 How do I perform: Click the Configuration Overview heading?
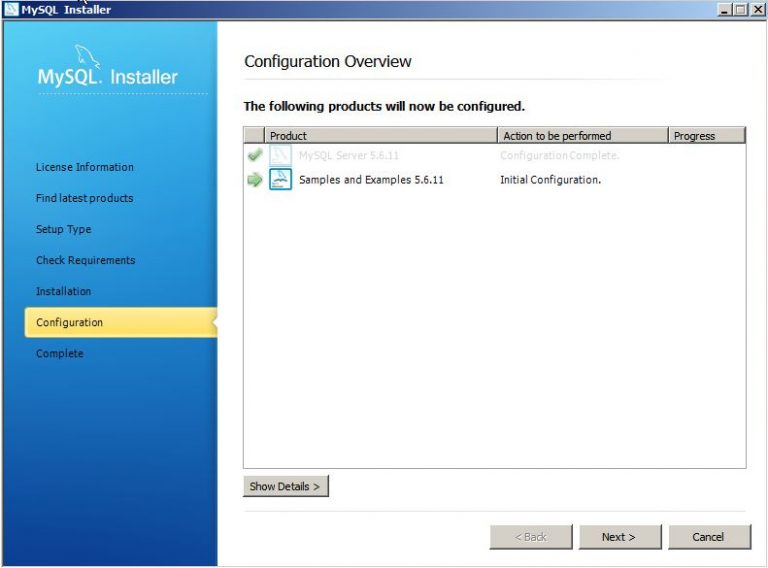coord(328,62)
